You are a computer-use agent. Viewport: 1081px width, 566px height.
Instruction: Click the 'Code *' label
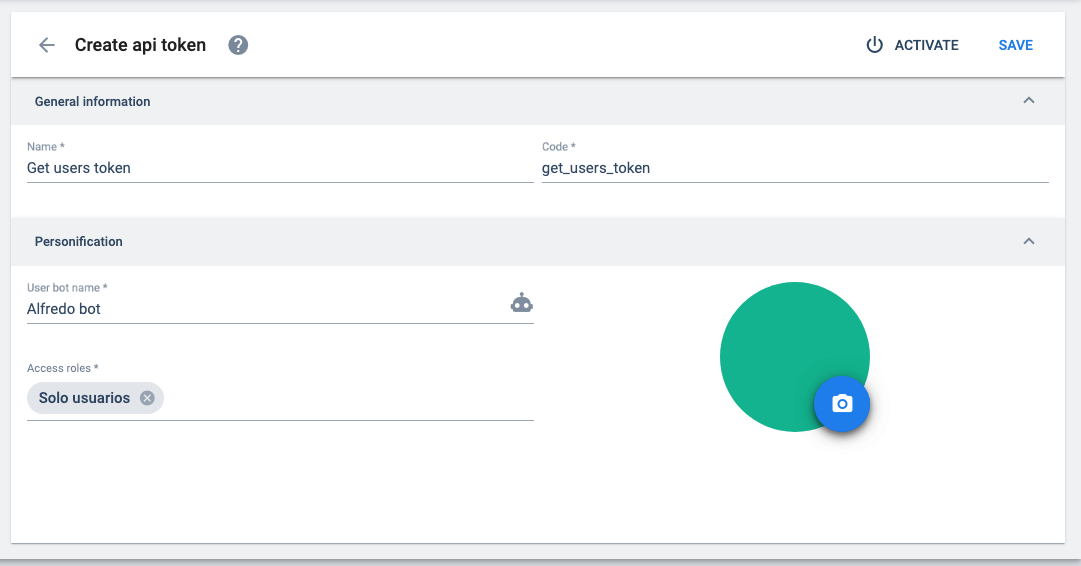click(x=558, y=147)
